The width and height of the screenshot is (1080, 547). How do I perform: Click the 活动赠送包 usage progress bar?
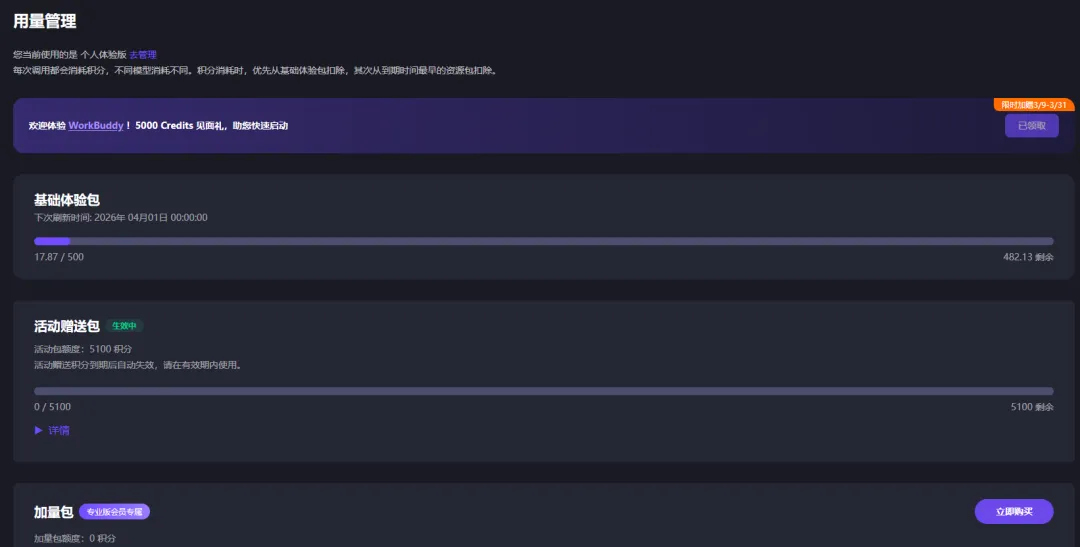tap(543, 391)
